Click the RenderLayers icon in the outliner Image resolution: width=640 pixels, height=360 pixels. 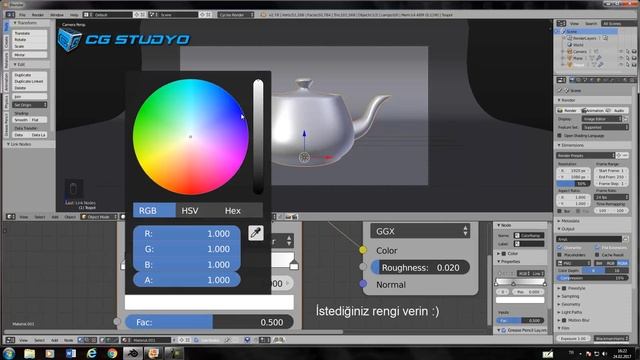coord(569,38)
